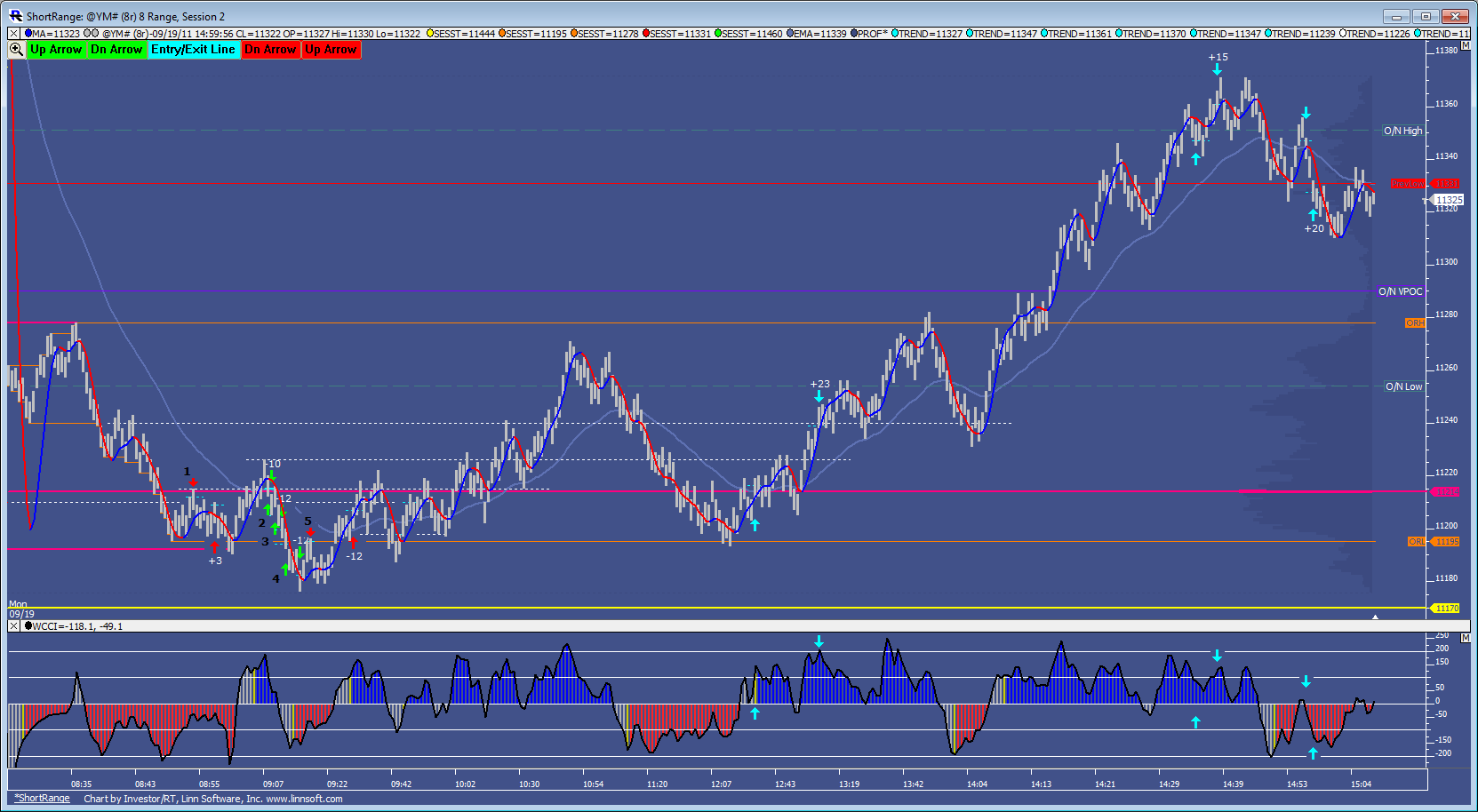Click the red Dn Arrow button
The width and height of the screenshot is (1478, 812).
coord(270,50)
